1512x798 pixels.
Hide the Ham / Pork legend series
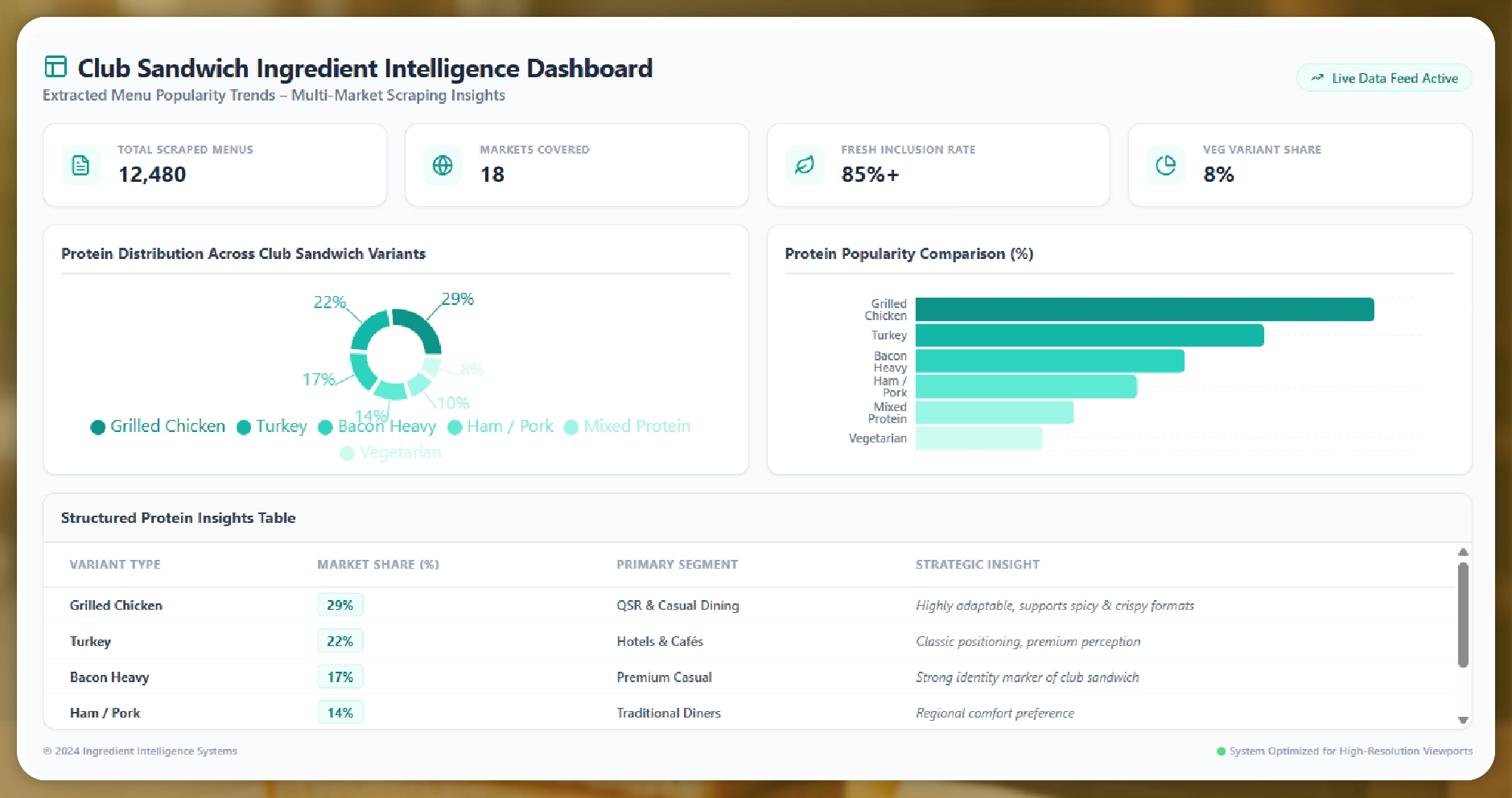(x=501, y=426)
